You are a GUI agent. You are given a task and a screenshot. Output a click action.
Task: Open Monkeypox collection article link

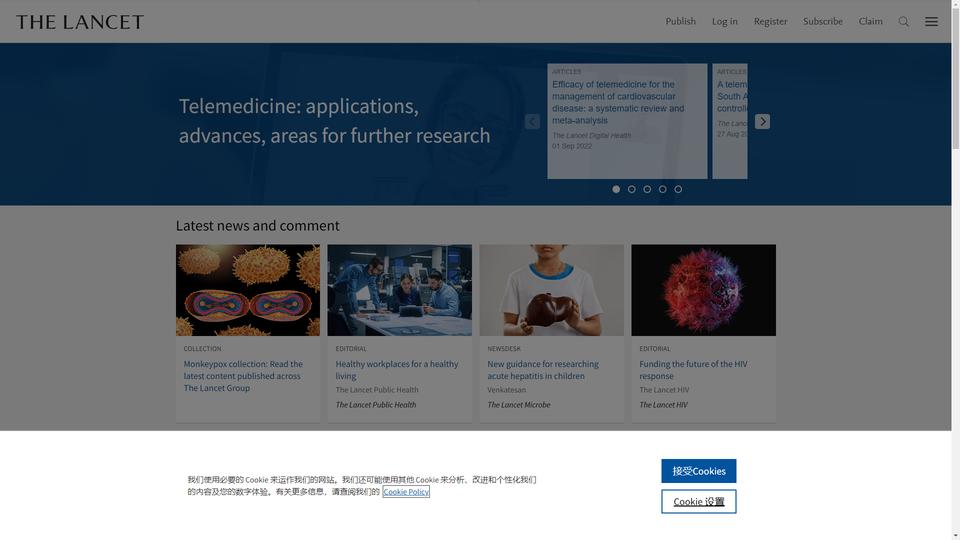[x=243, y=376]
